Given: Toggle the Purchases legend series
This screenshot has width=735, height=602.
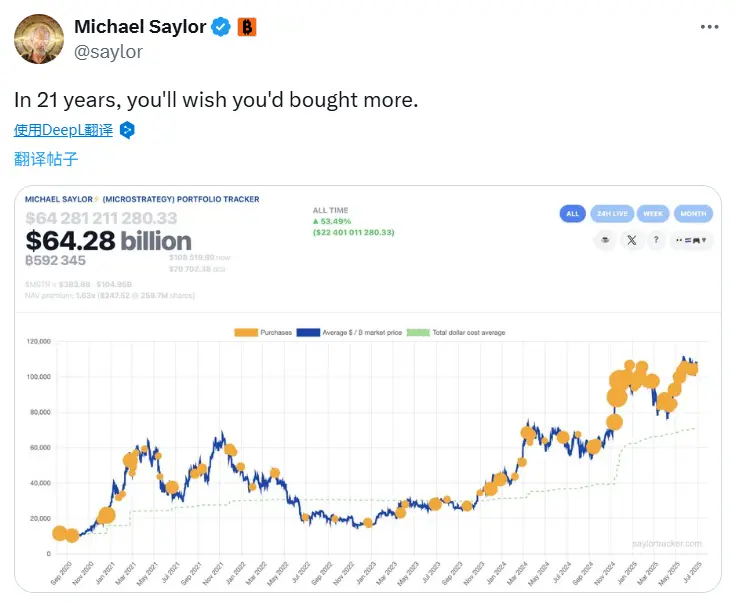Looking at the screenshot, I should click(x=263, y=332).
